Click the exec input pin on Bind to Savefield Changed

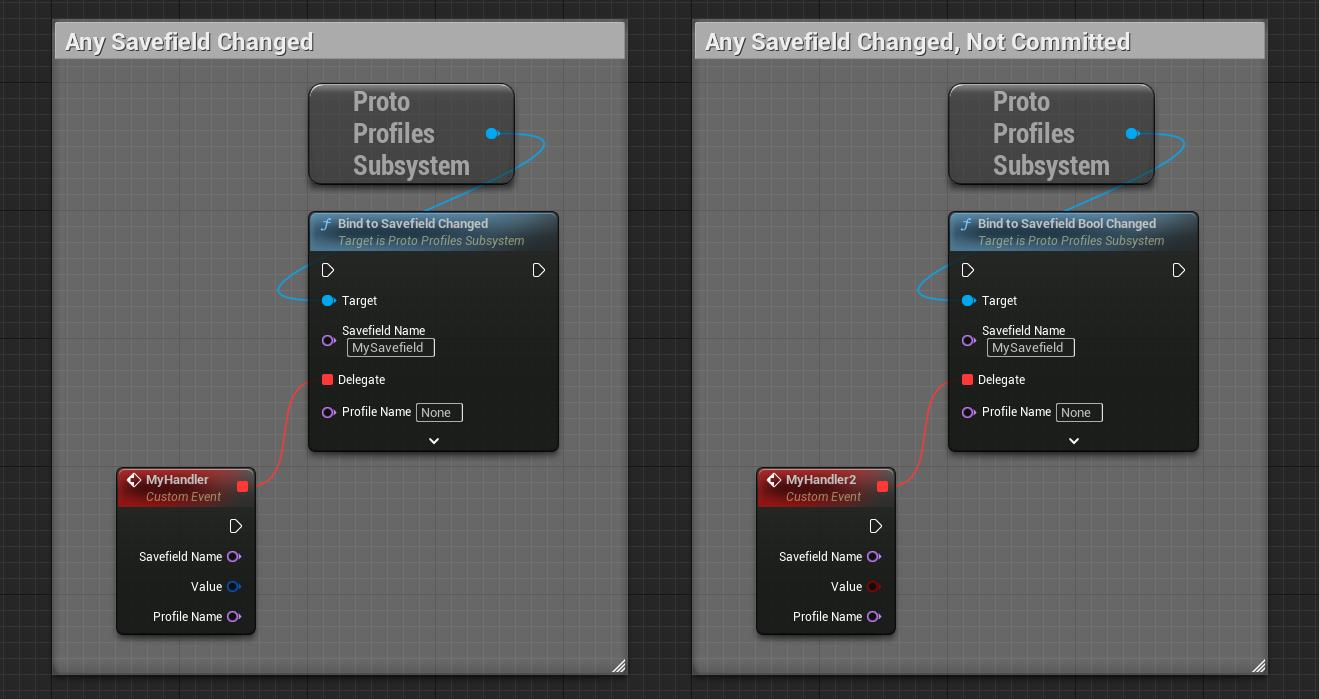click(328, 270)
